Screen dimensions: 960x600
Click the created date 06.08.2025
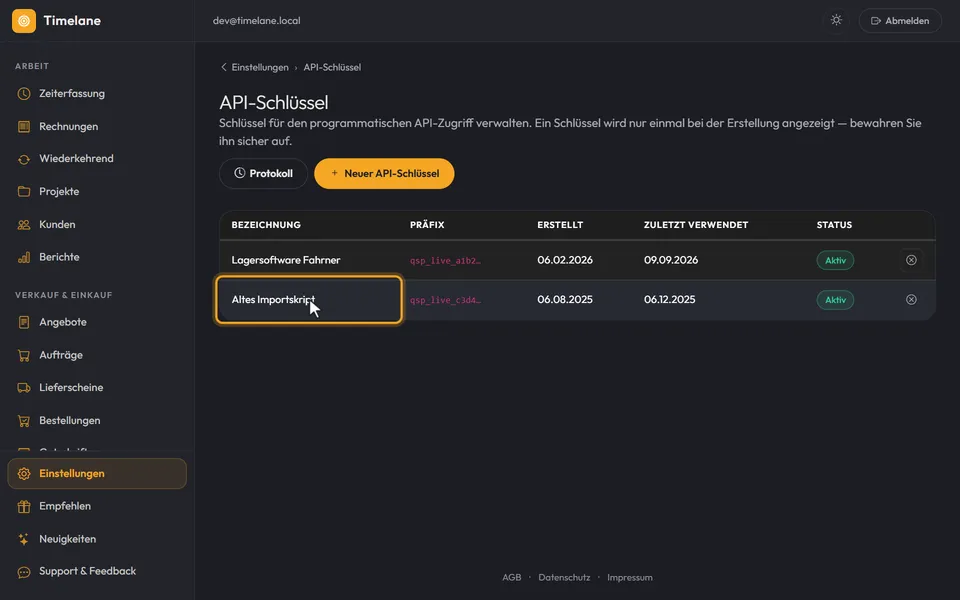pos(564,299)
